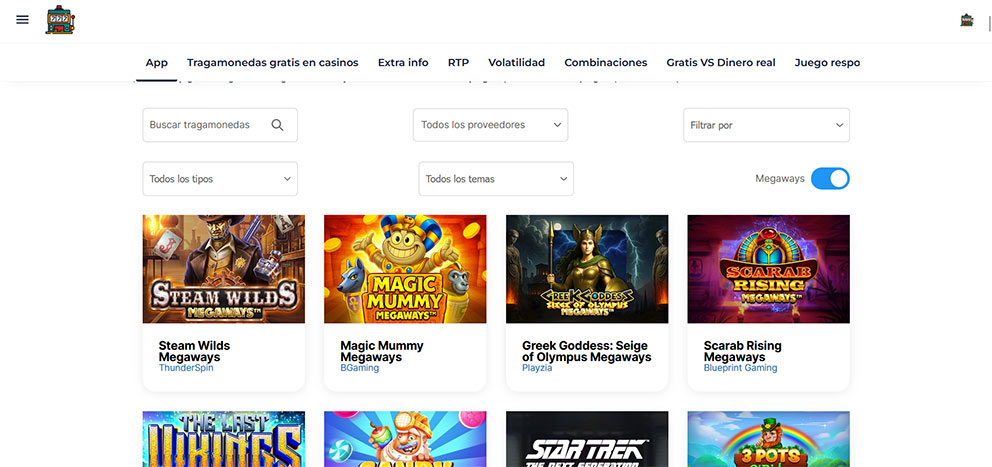The image size is (992, 467).
Task: Click the BGaming provider link
Action: tap(357, 368)
